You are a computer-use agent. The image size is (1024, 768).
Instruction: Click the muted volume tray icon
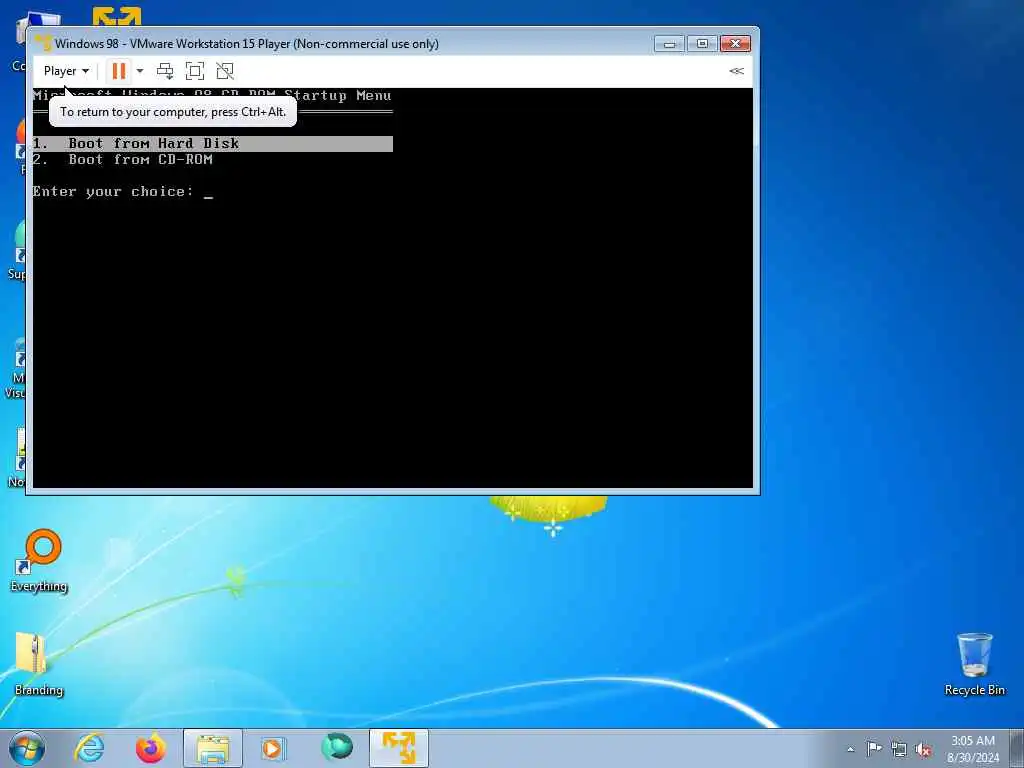coord(923,749)
